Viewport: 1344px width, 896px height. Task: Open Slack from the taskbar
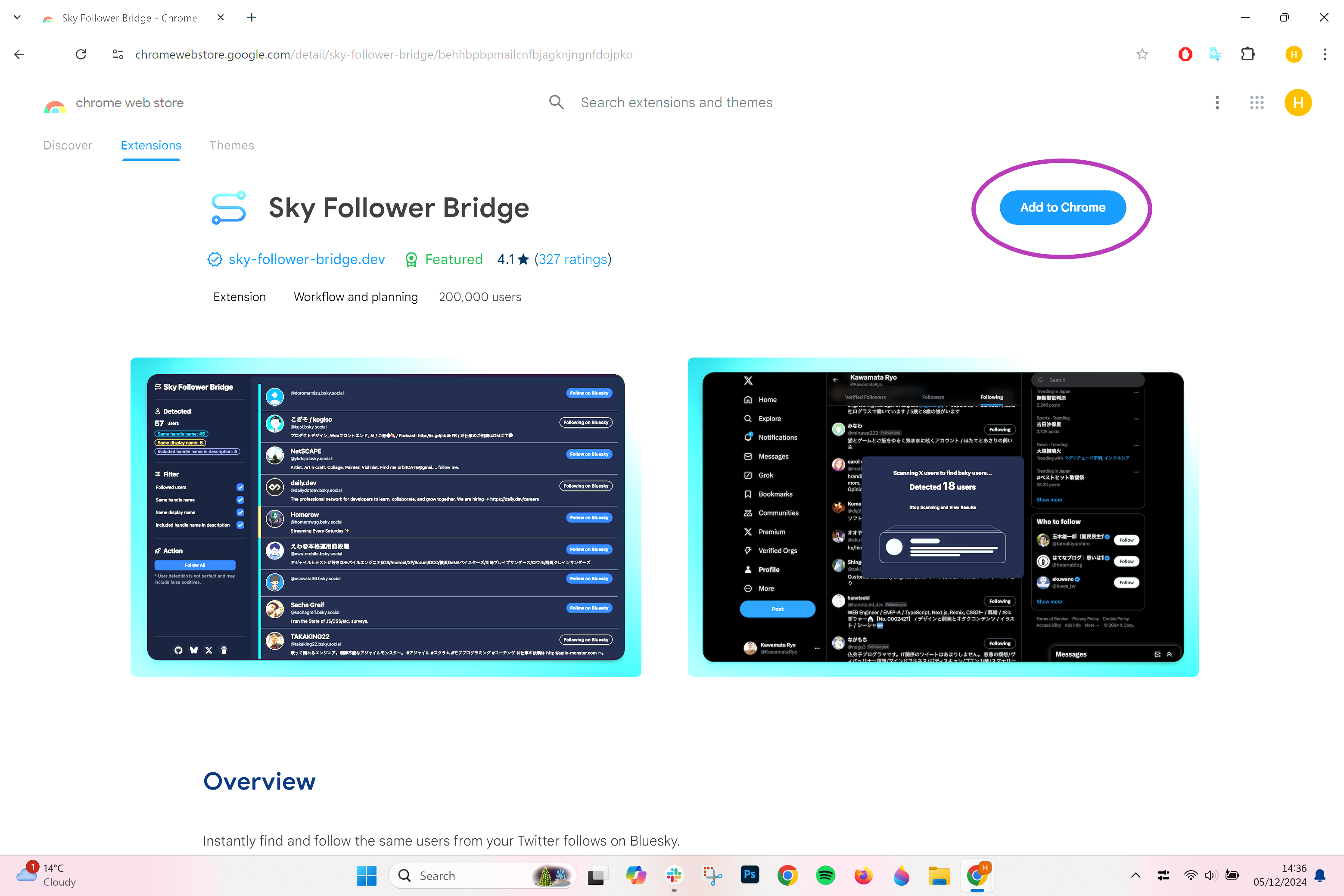point(674,875)
